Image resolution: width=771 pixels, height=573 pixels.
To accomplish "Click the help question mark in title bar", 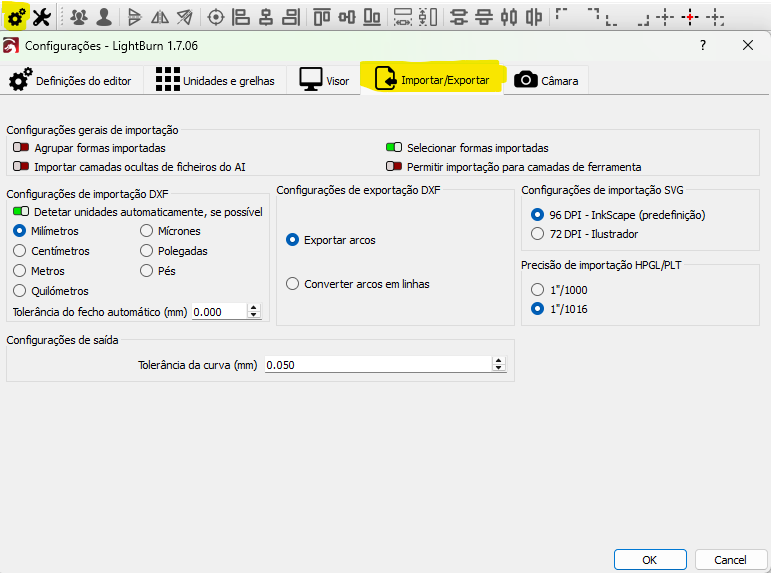I will click(703, 45).
